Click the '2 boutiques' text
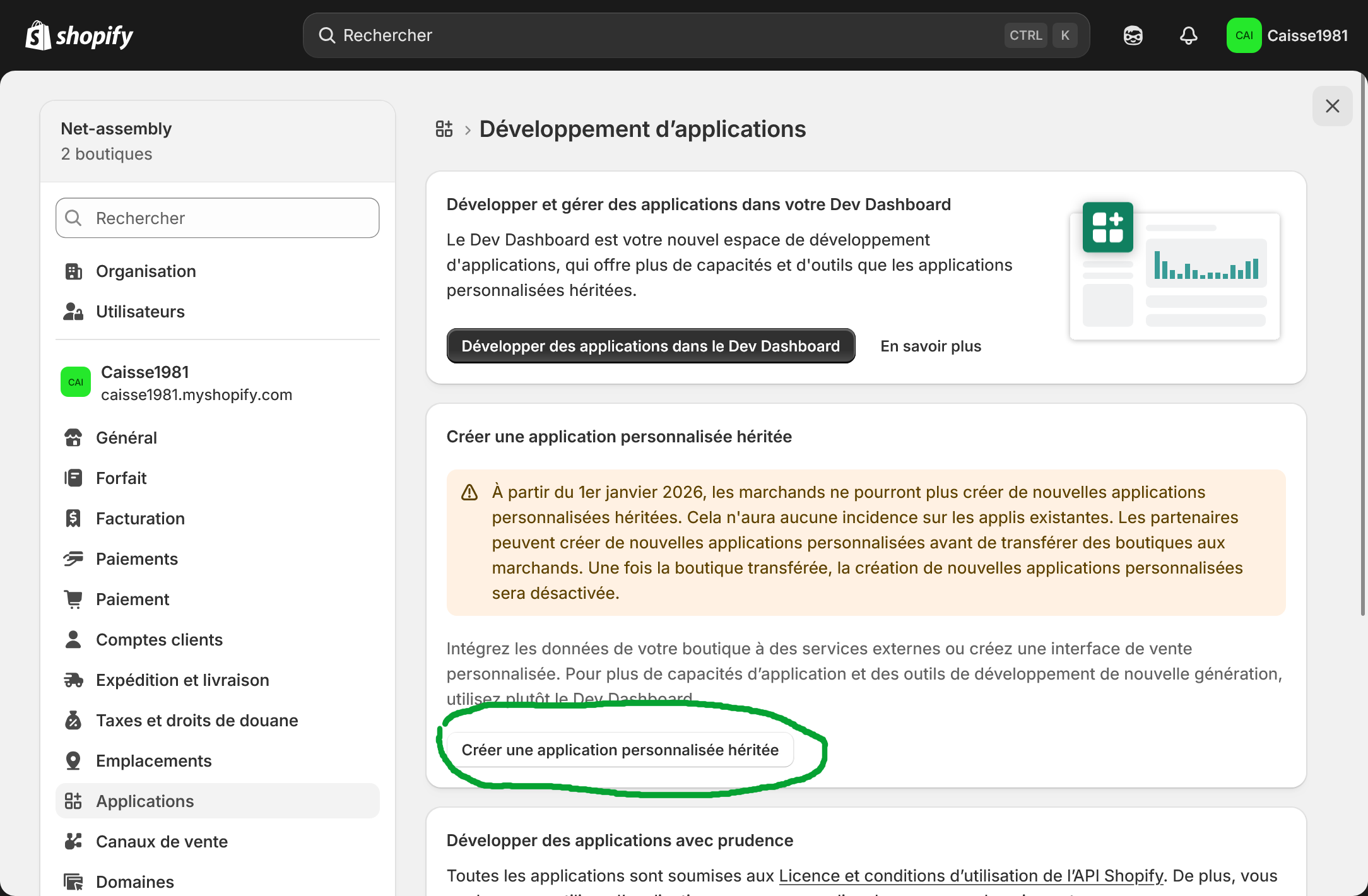The height and width of the screenshot is (896, 1368). click(x=107, y=154)
